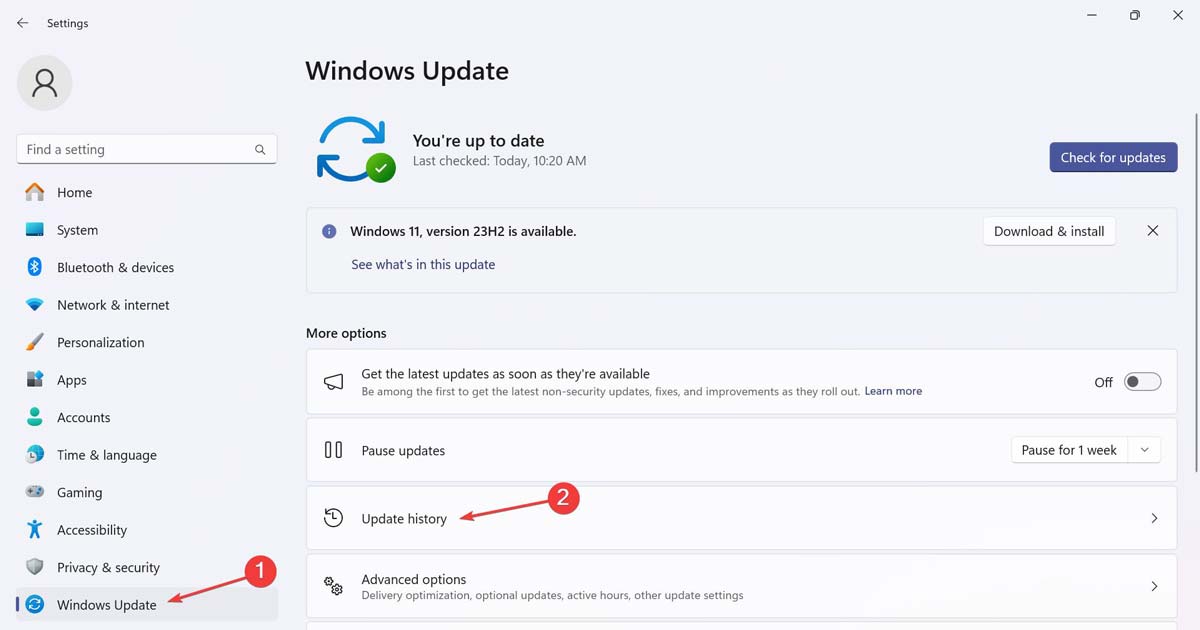
Task: Expand Update history details
Action: tap(1154, 518)
